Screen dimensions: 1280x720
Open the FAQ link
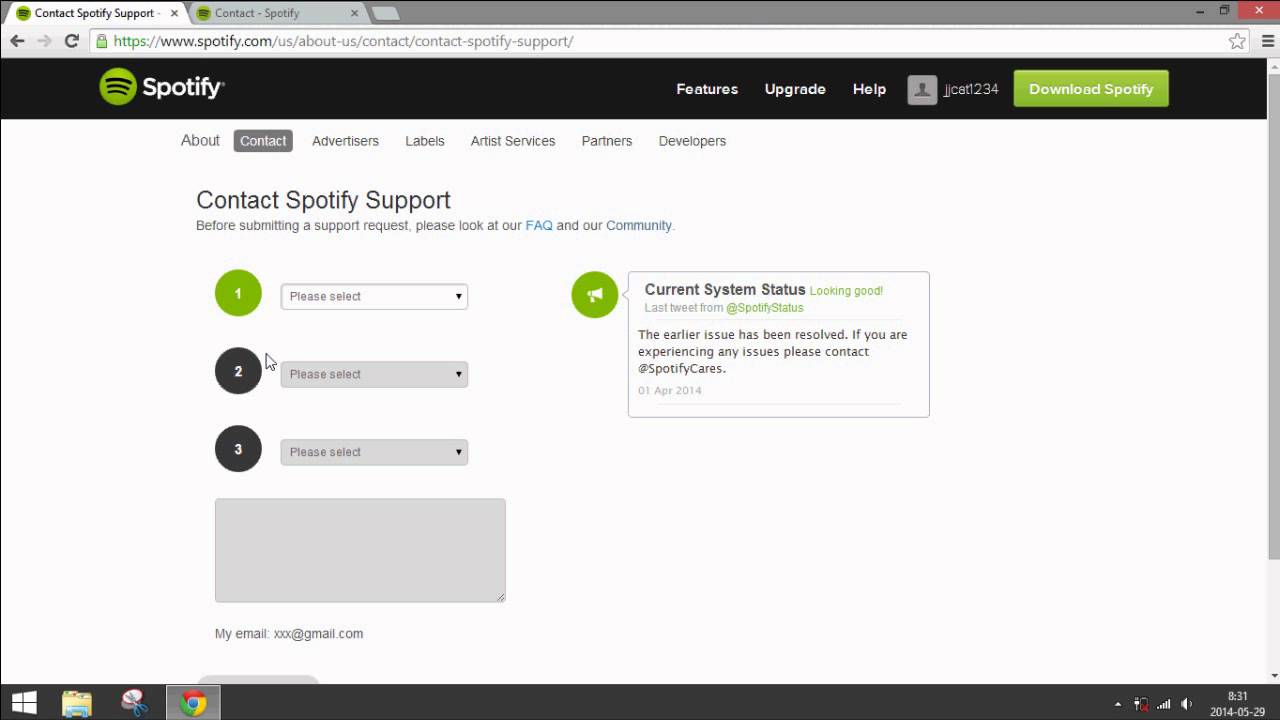(x=539, y=225)
